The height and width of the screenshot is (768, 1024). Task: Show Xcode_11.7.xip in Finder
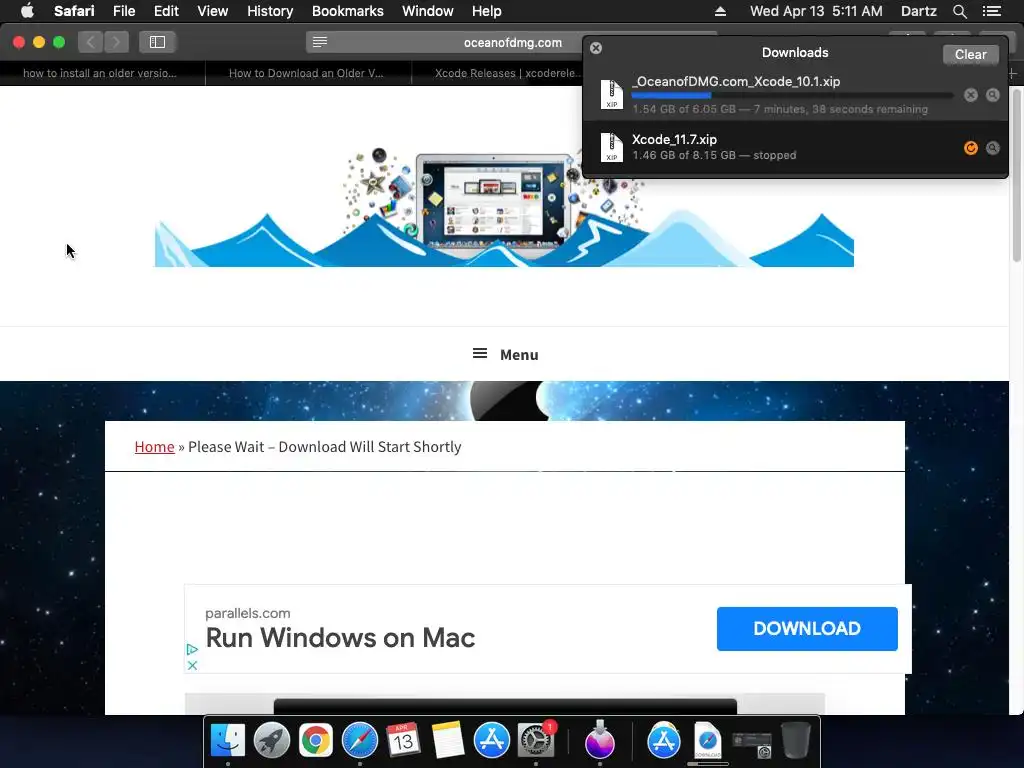point(993,148)
